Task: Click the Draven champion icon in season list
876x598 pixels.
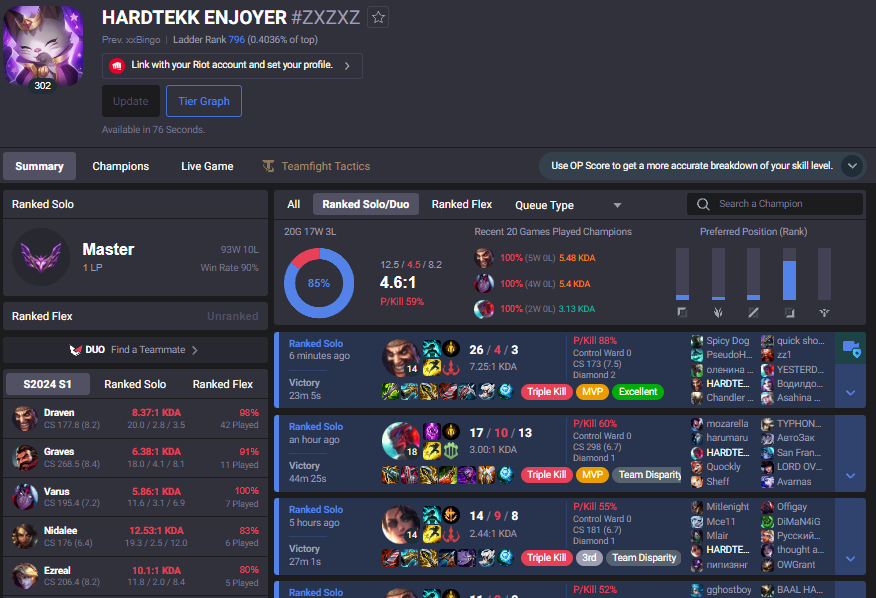Action: click(x=25, y=418)
